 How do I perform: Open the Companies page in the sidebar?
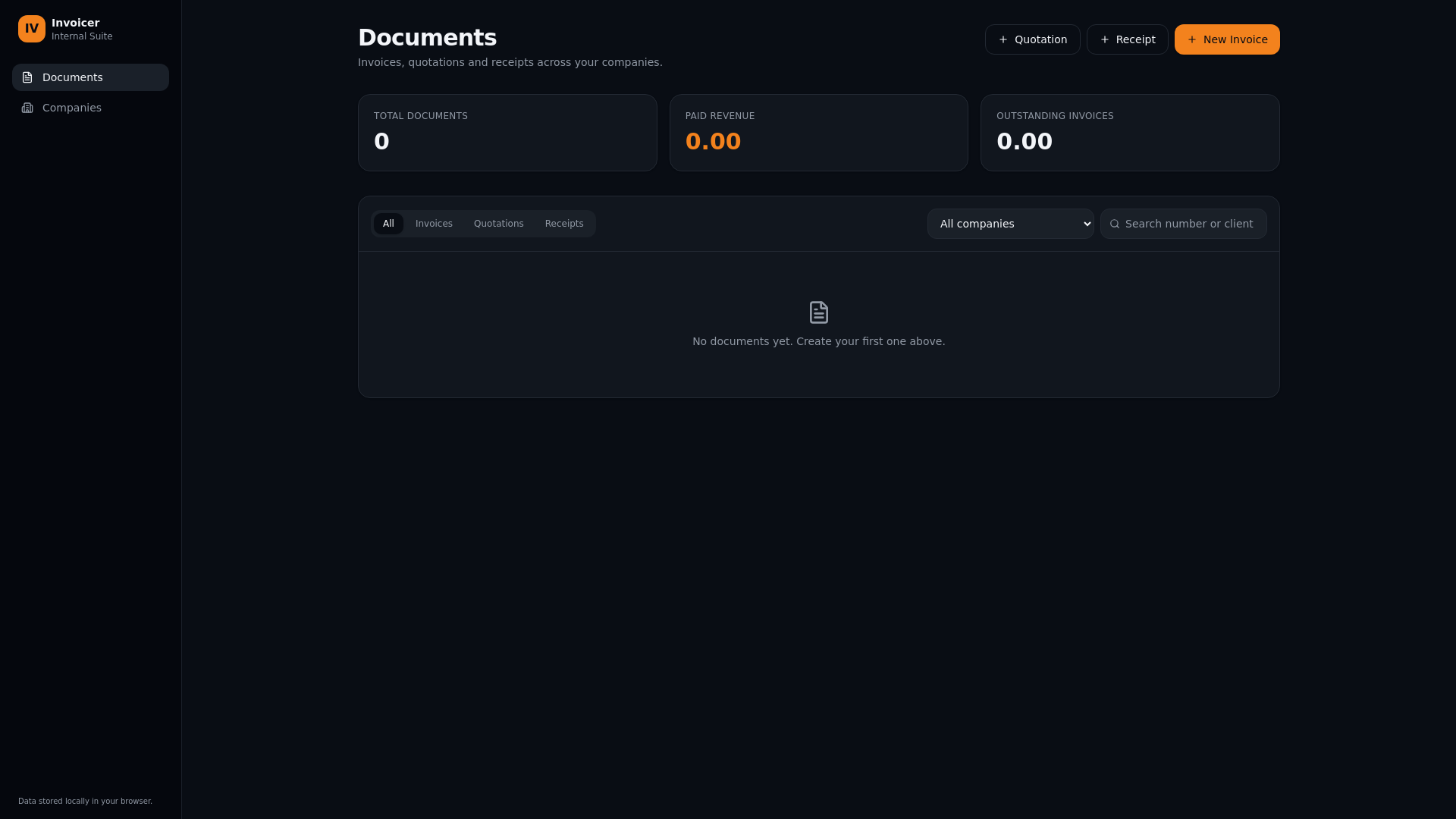[90, 108]
